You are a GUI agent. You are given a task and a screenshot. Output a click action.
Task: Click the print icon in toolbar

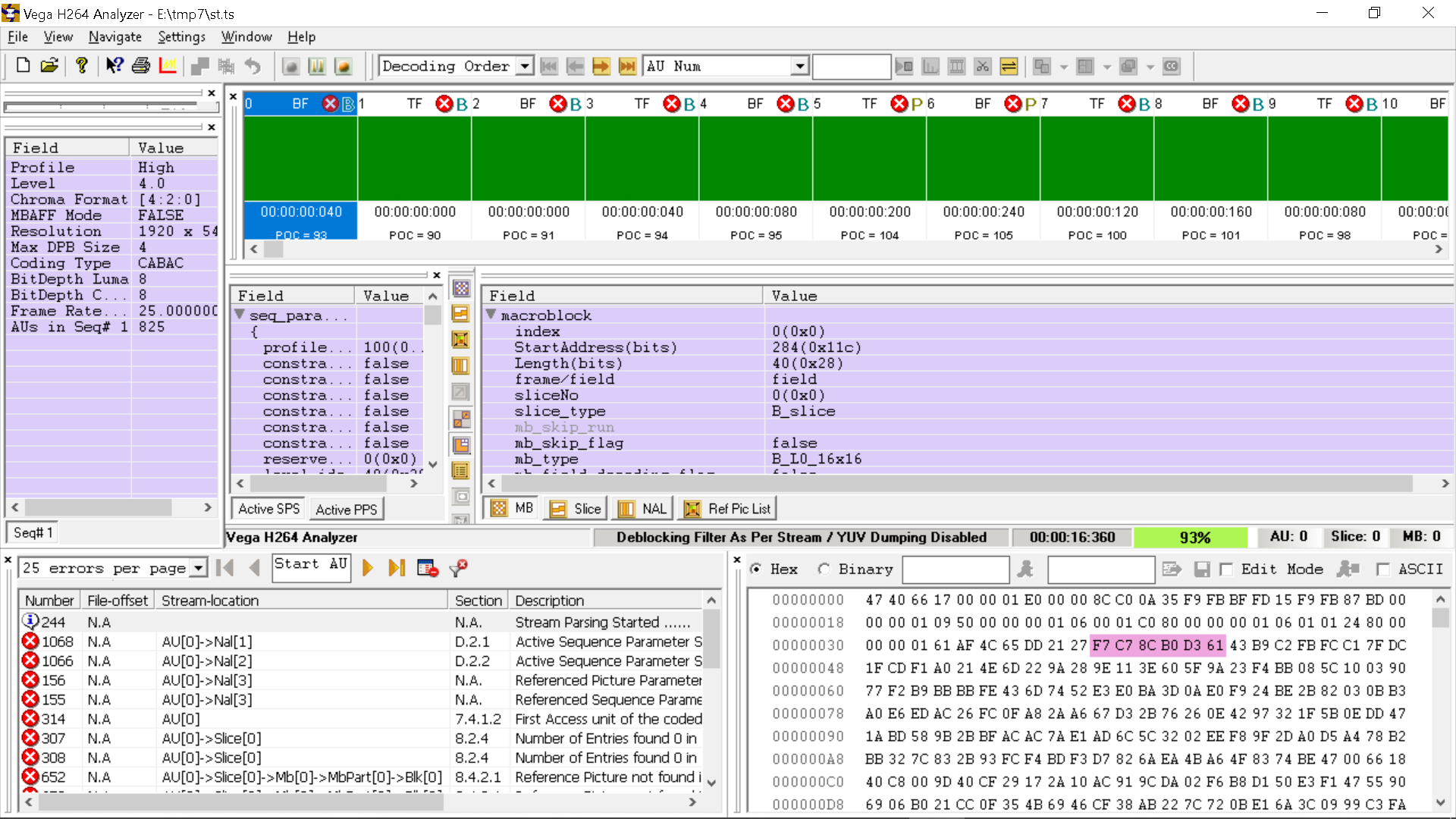[141, 66]
